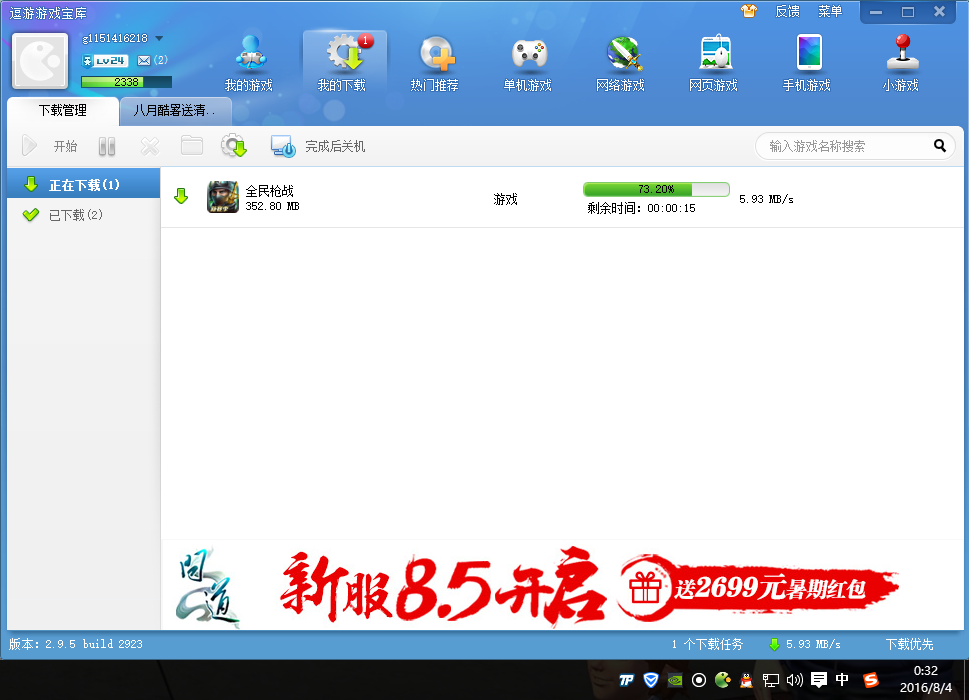The image size is (969, 700).
Task: Switch to the 八月酷暑送清 tab
Action: click(176, 111)
